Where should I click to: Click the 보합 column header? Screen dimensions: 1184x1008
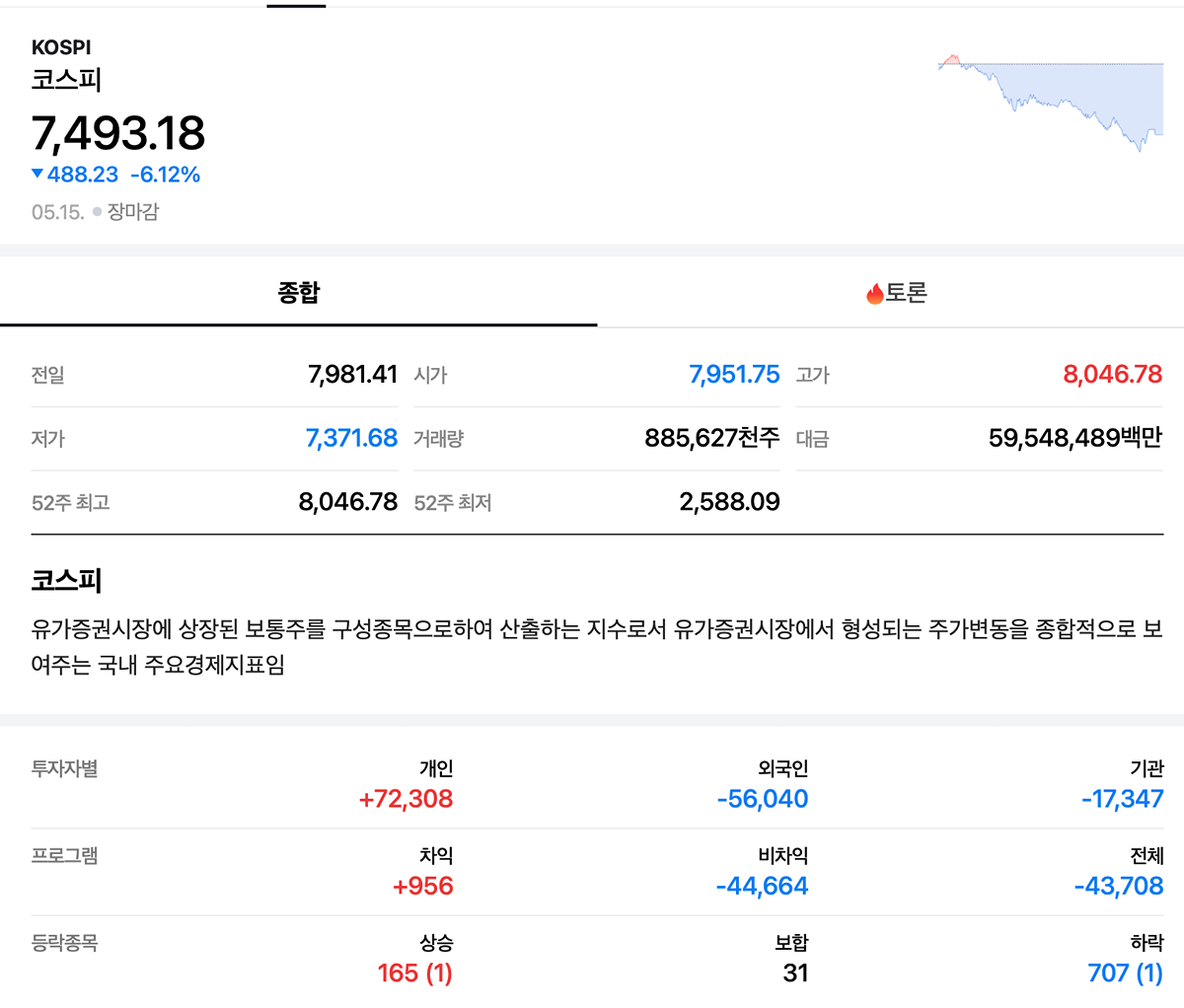click(791, 944)
